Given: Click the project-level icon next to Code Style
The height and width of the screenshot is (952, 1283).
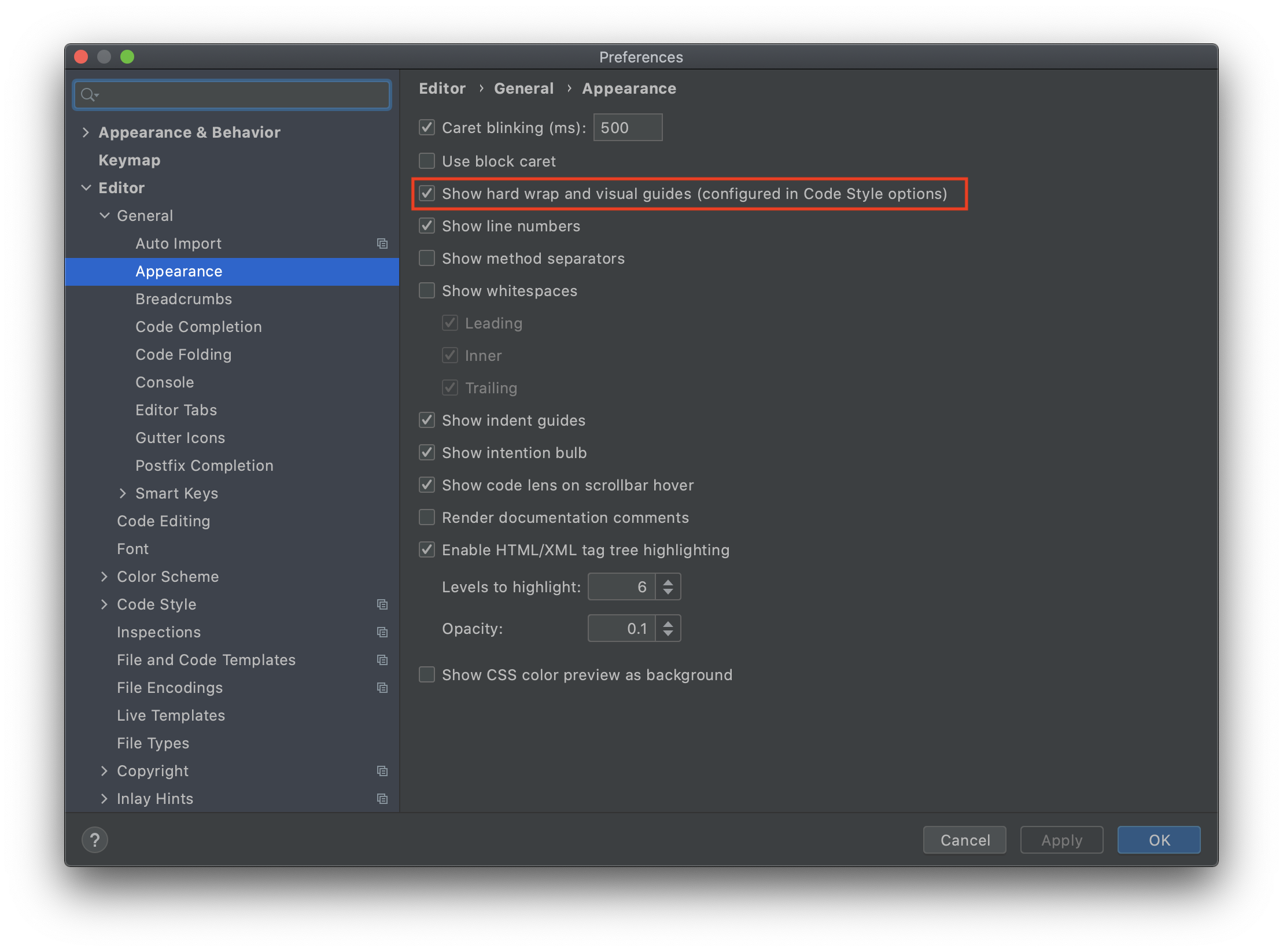Looking at the screenshot, I should (x=382, y=604).
